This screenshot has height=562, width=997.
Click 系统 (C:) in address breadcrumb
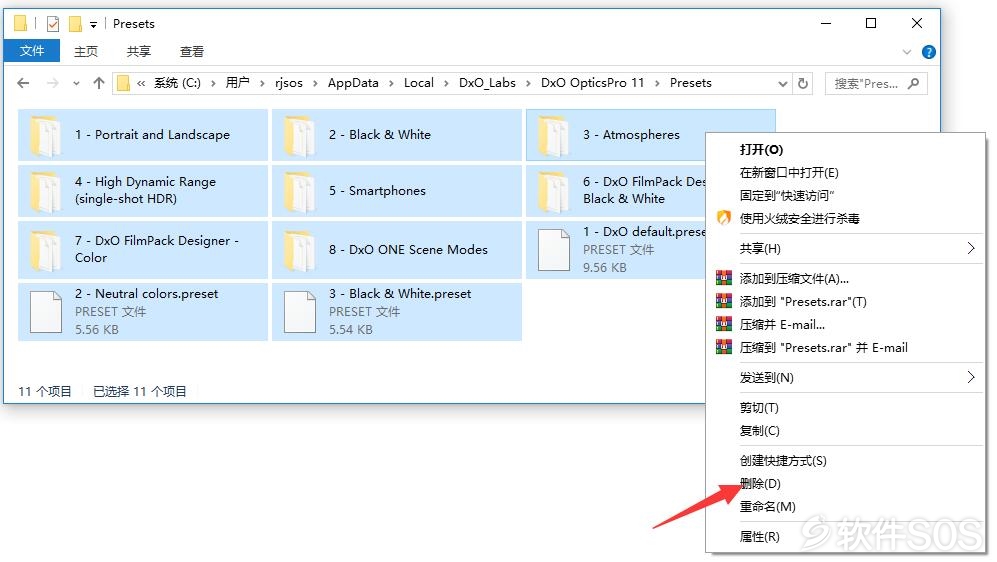tap(177, 83)
